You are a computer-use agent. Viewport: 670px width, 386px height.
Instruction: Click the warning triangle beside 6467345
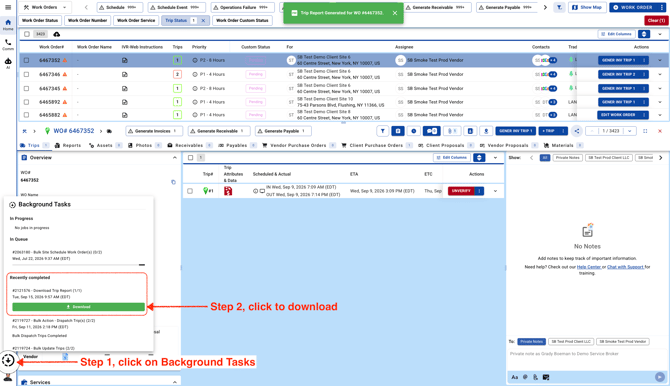click(x=65, y=88)
